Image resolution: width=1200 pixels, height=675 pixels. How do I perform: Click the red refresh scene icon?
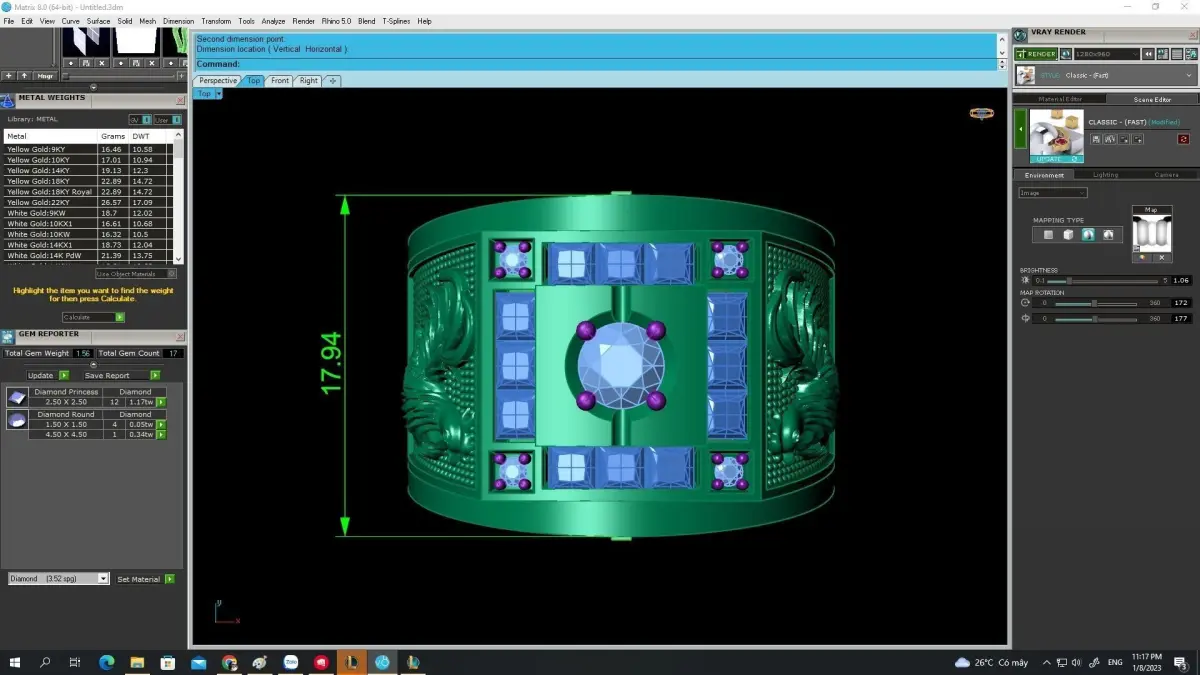(x=1184, y=139)
